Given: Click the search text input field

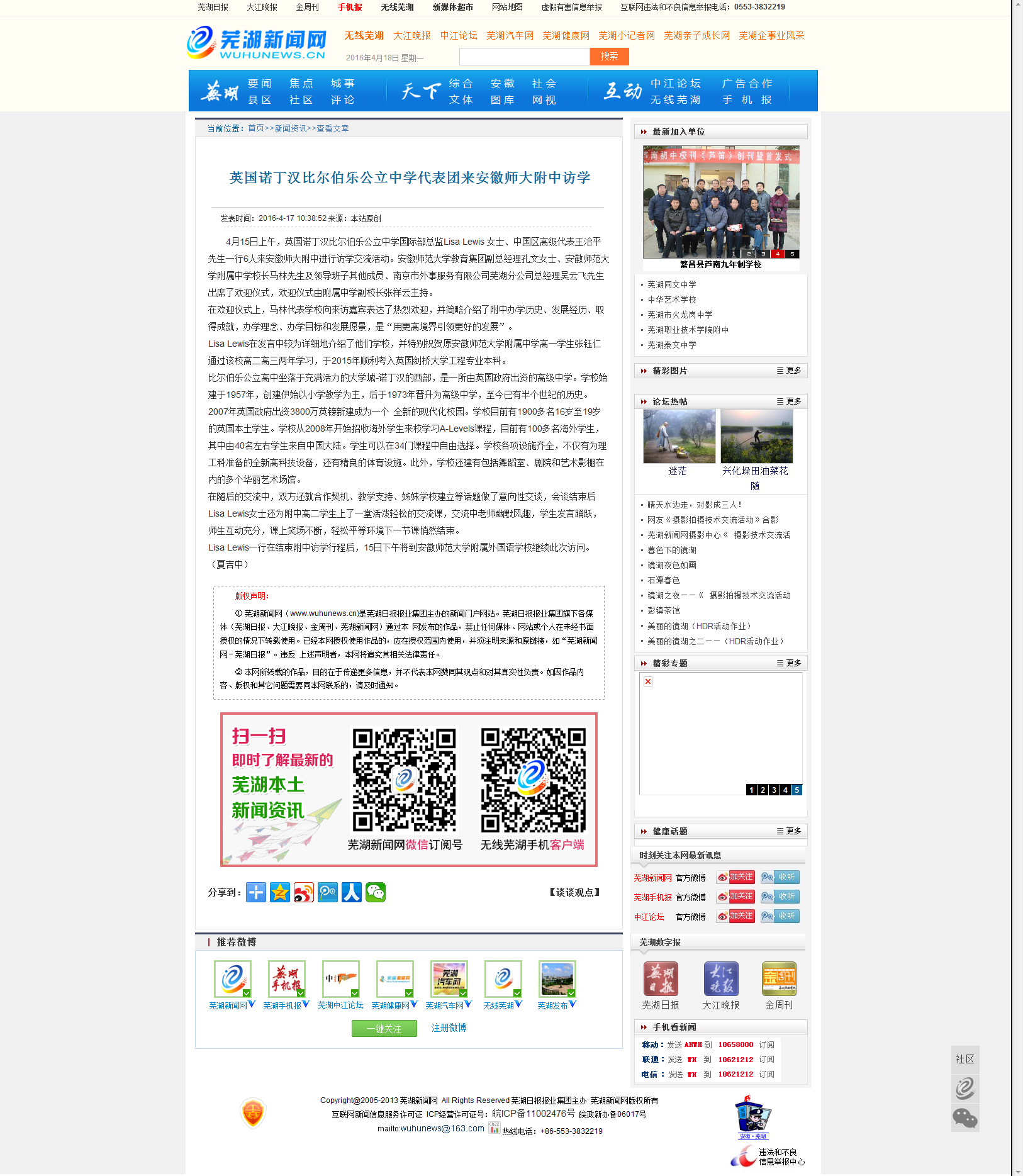Looking at the screenshot, I should (x=524, y=57).
